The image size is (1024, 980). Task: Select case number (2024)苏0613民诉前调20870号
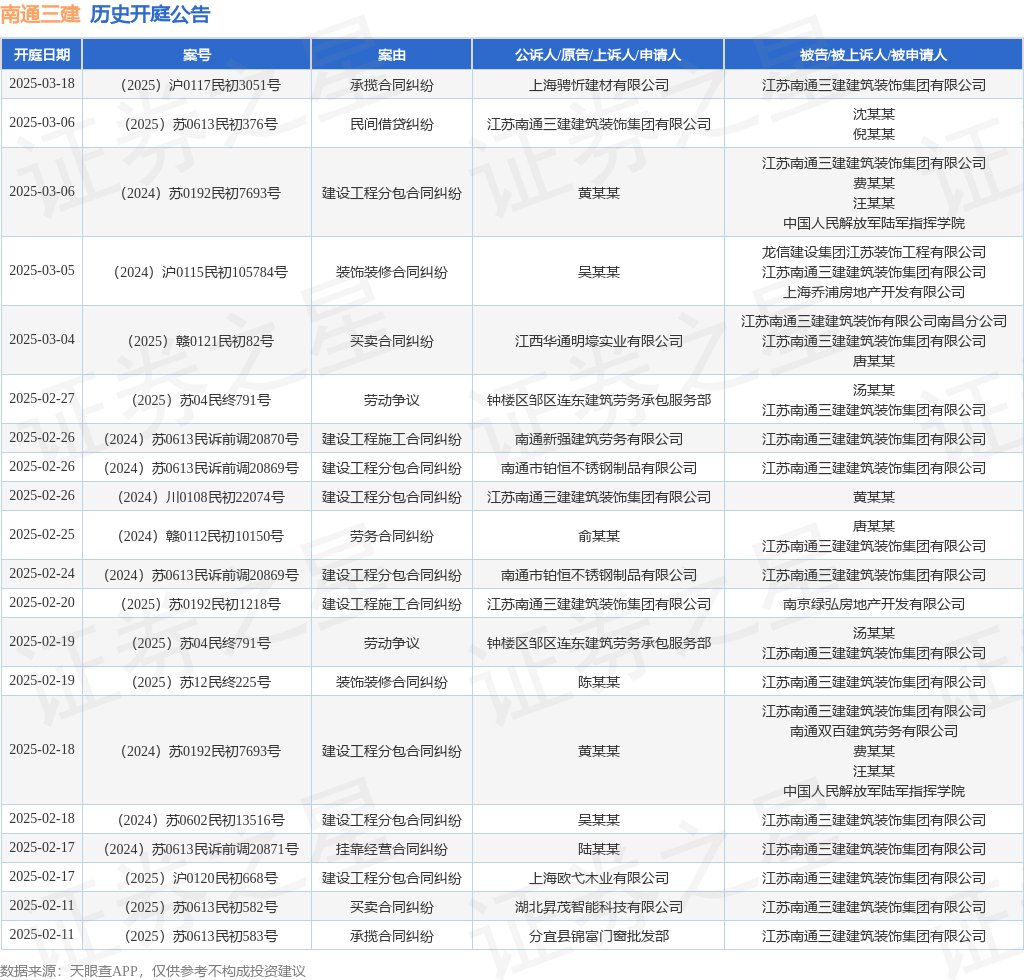click(x=200, y=439)
